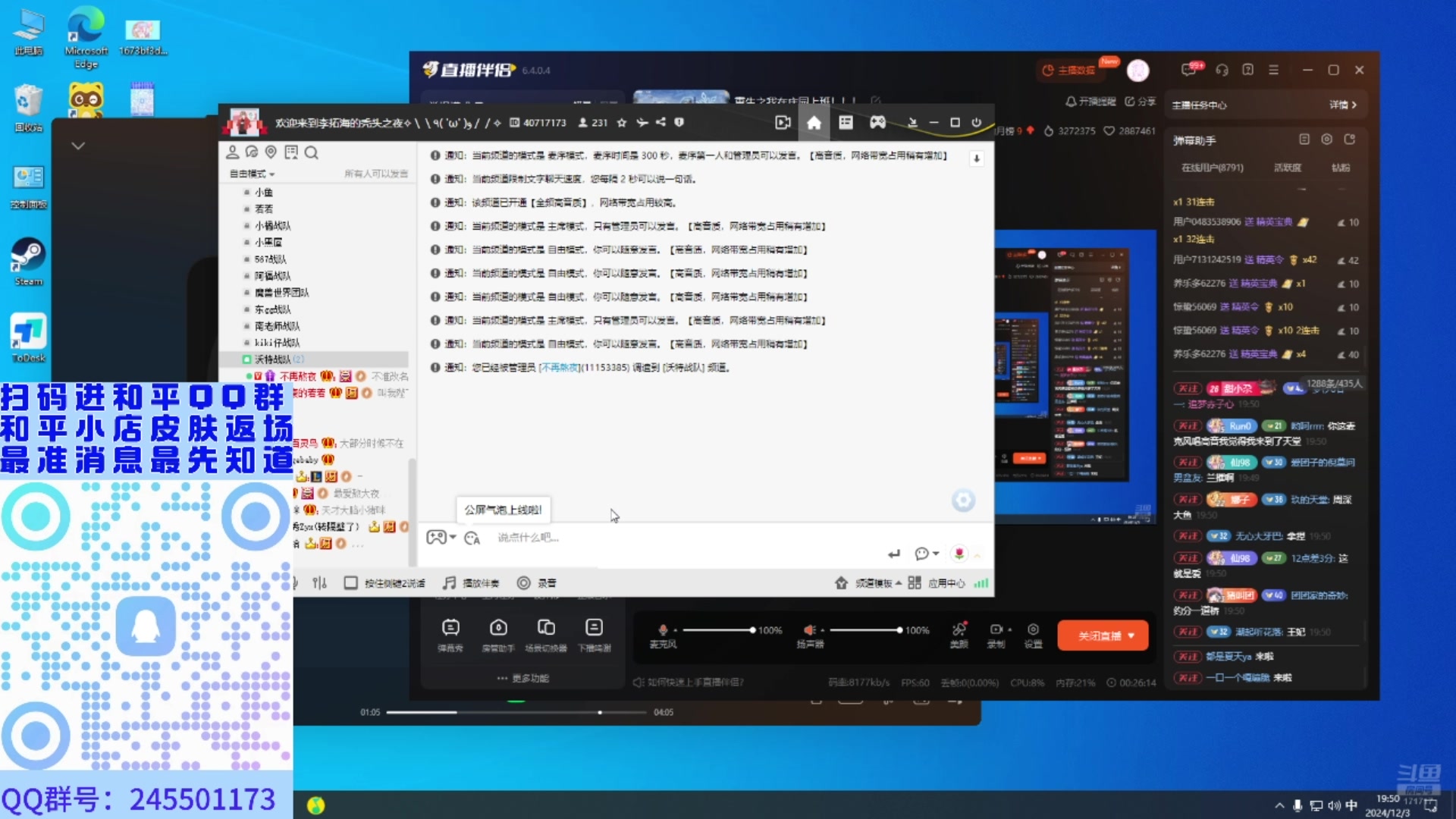Image resolution: width=1456 pixels, height=819 pixels.
Task: Click the message board icon above channel tree
Action: pyautogui.click(x=291, y=152)
